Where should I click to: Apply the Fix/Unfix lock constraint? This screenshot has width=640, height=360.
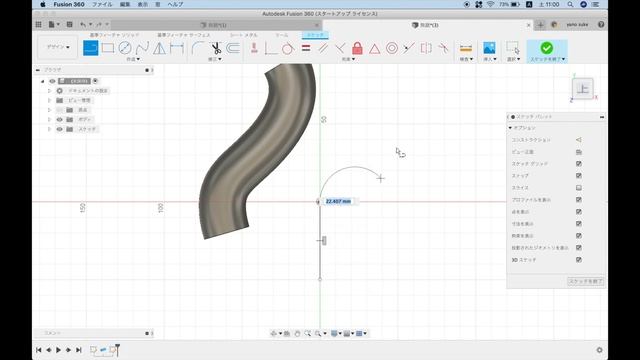point(357,48)
